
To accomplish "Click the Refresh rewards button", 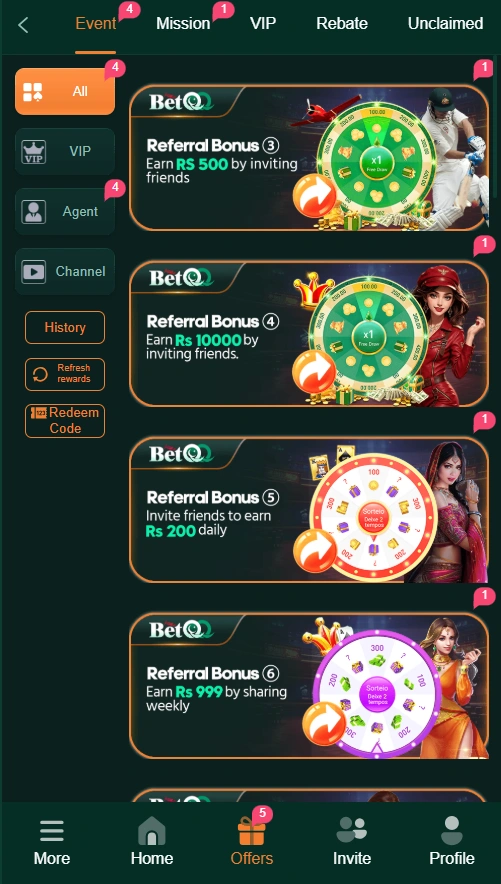I will [65, 374].
